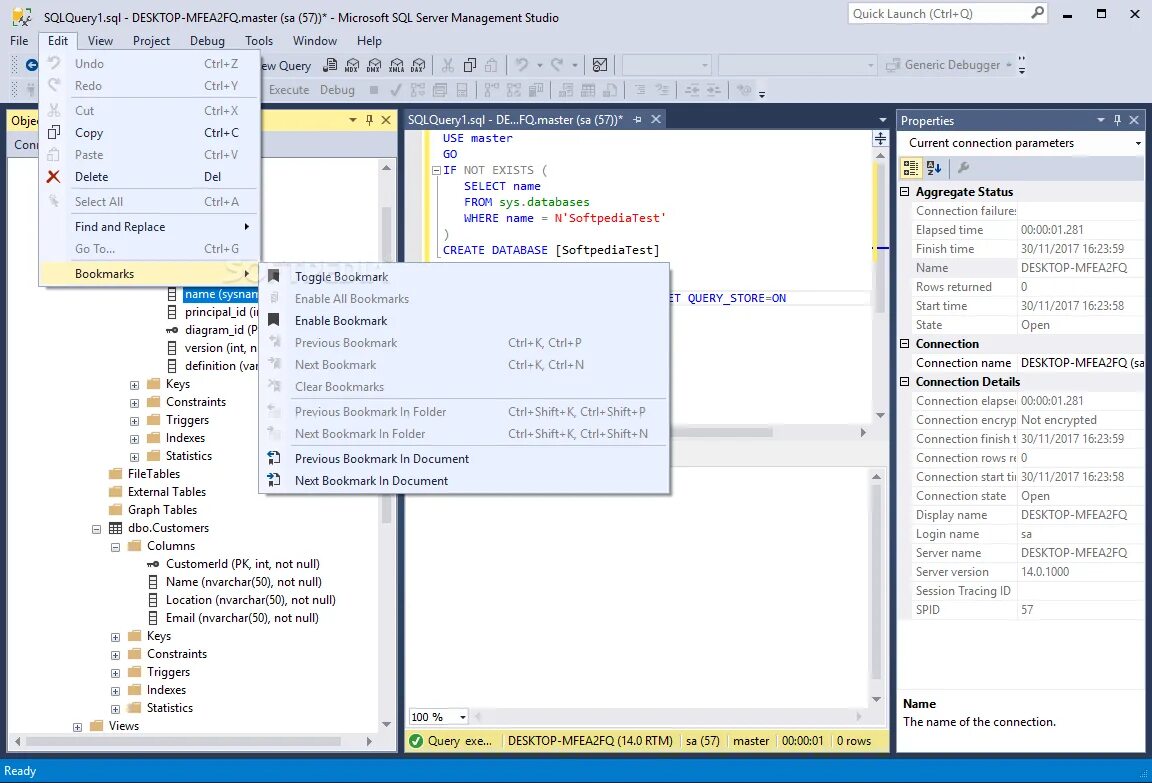This screenshot has height=783, width=1152.
Task: Click the Categorized view icon in Properties
Action: [910, 167]
